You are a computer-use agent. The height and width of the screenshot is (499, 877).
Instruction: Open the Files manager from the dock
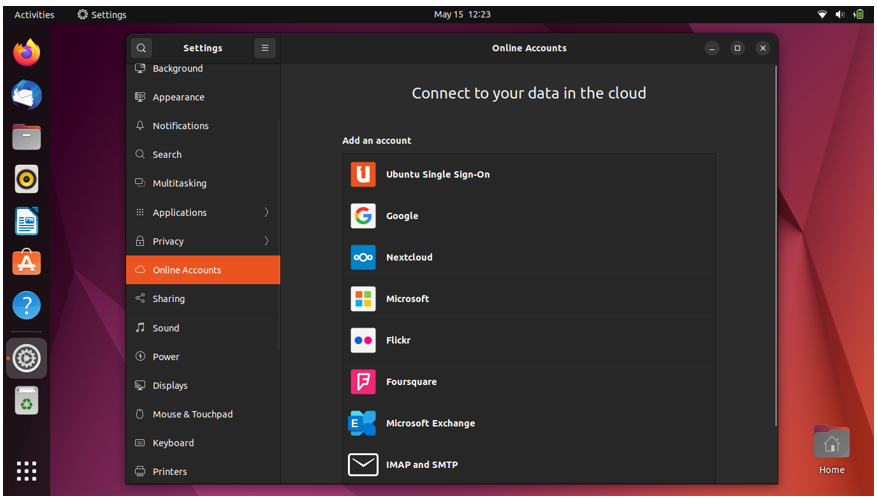coord(26,137)
